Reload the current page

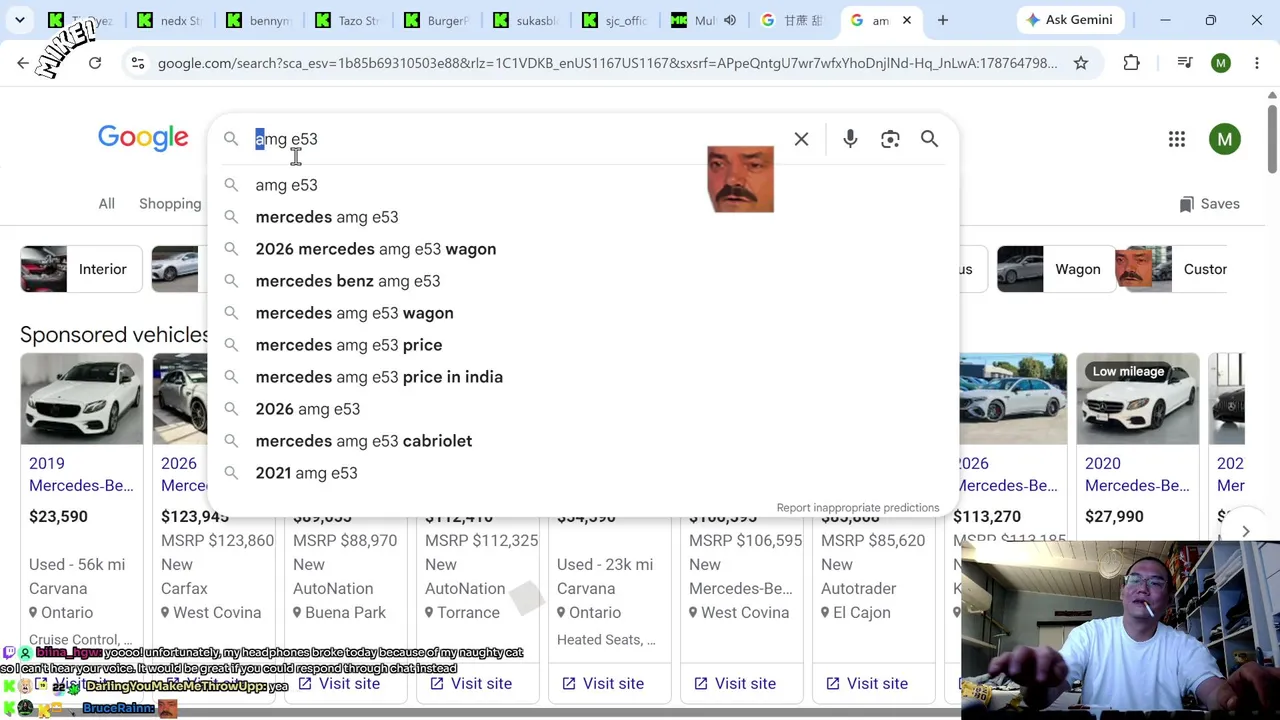click(x=95, y=63)
